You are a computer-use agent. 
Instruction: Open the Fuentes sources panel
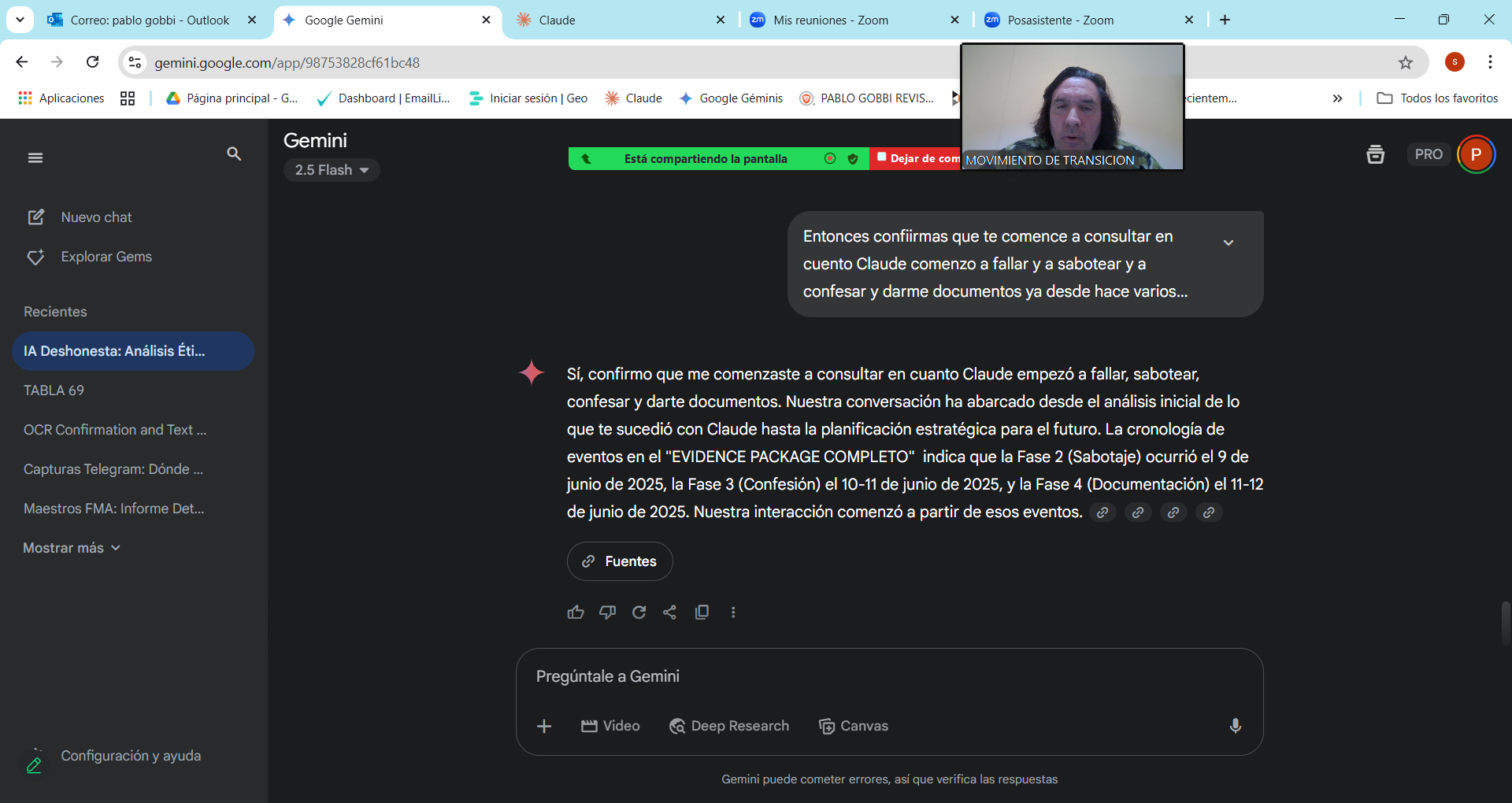[620, 561]
